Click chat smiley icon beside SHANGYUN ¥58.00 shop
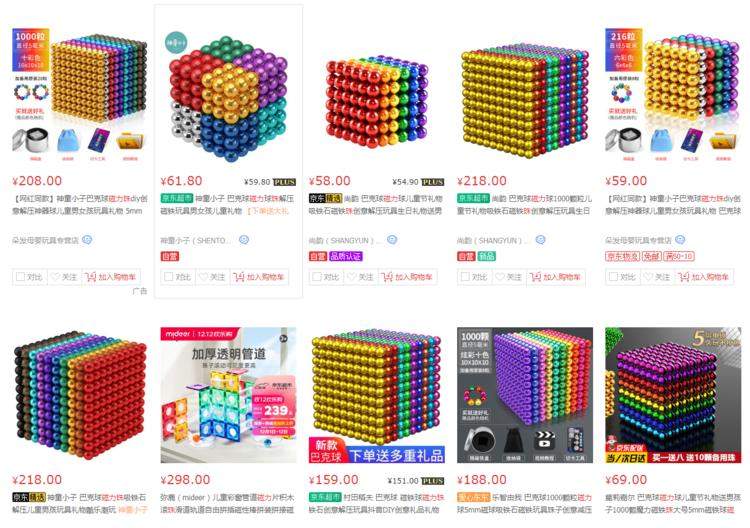 pos(392,240)
